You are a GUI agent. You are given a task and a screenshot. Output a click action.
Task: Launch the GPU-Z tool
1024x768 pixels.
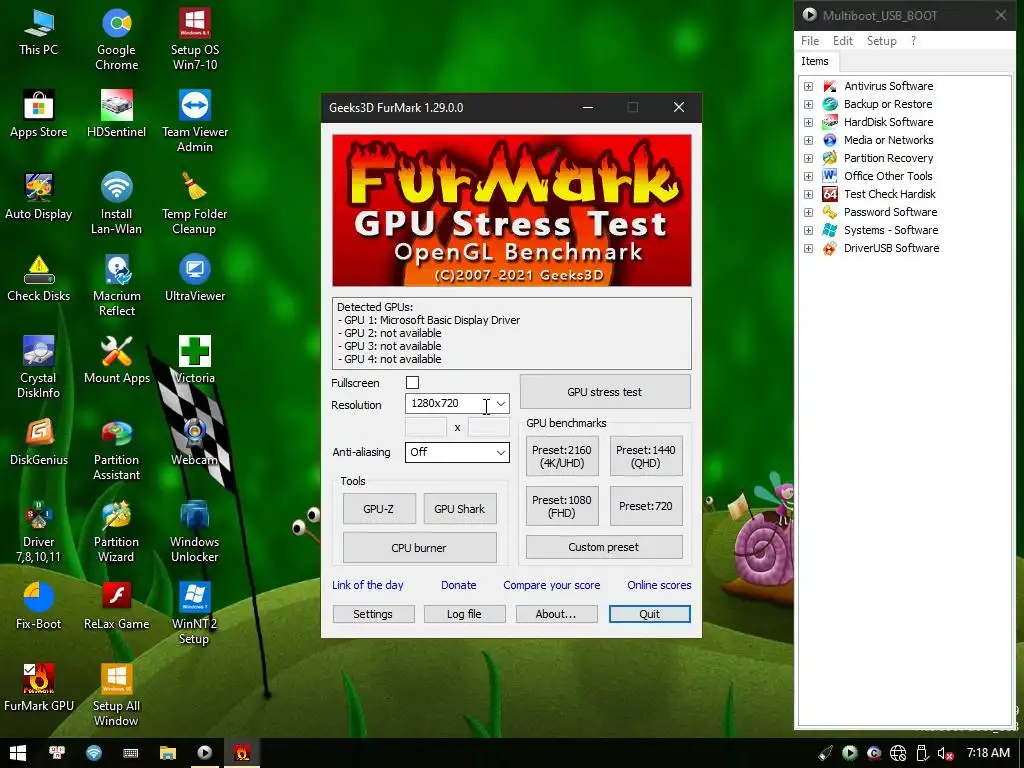pyautogui.click(x=379, y=509)
